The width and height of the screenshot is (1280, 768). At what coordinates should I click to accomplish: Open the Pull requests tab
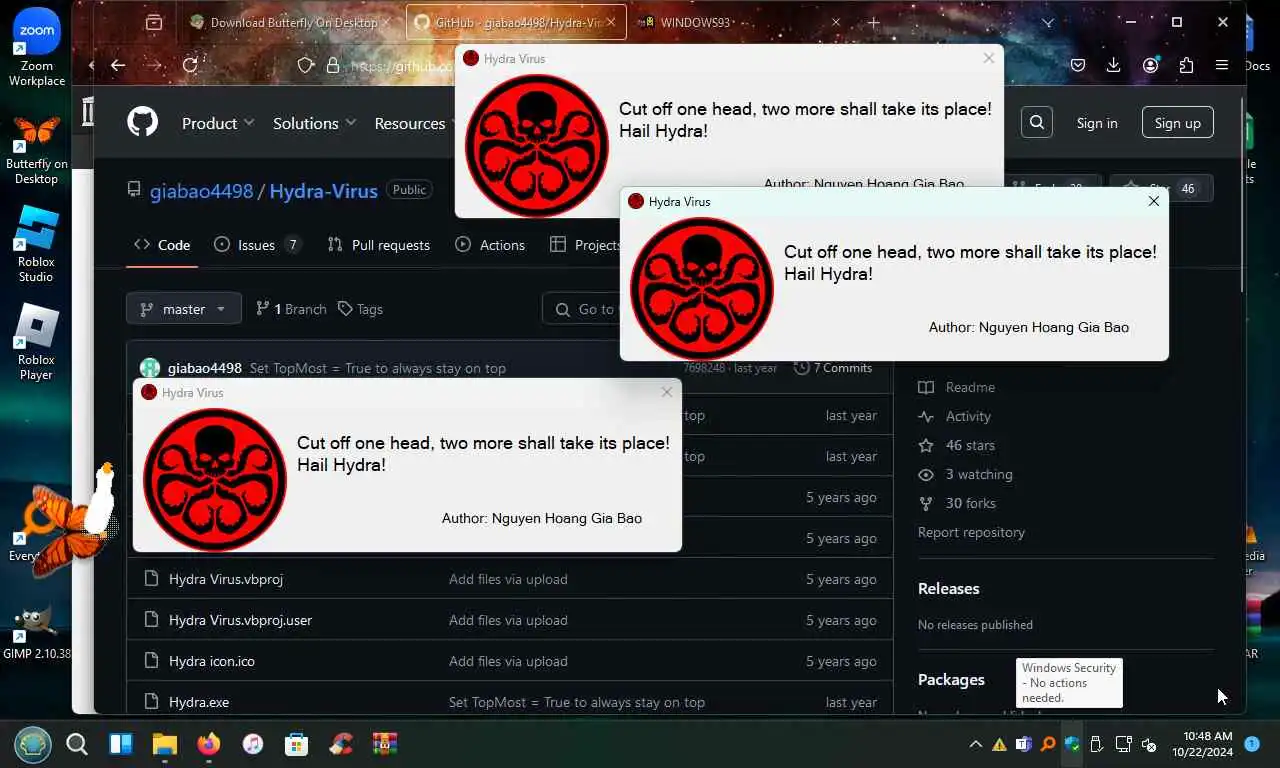click(x=379, y=245)
